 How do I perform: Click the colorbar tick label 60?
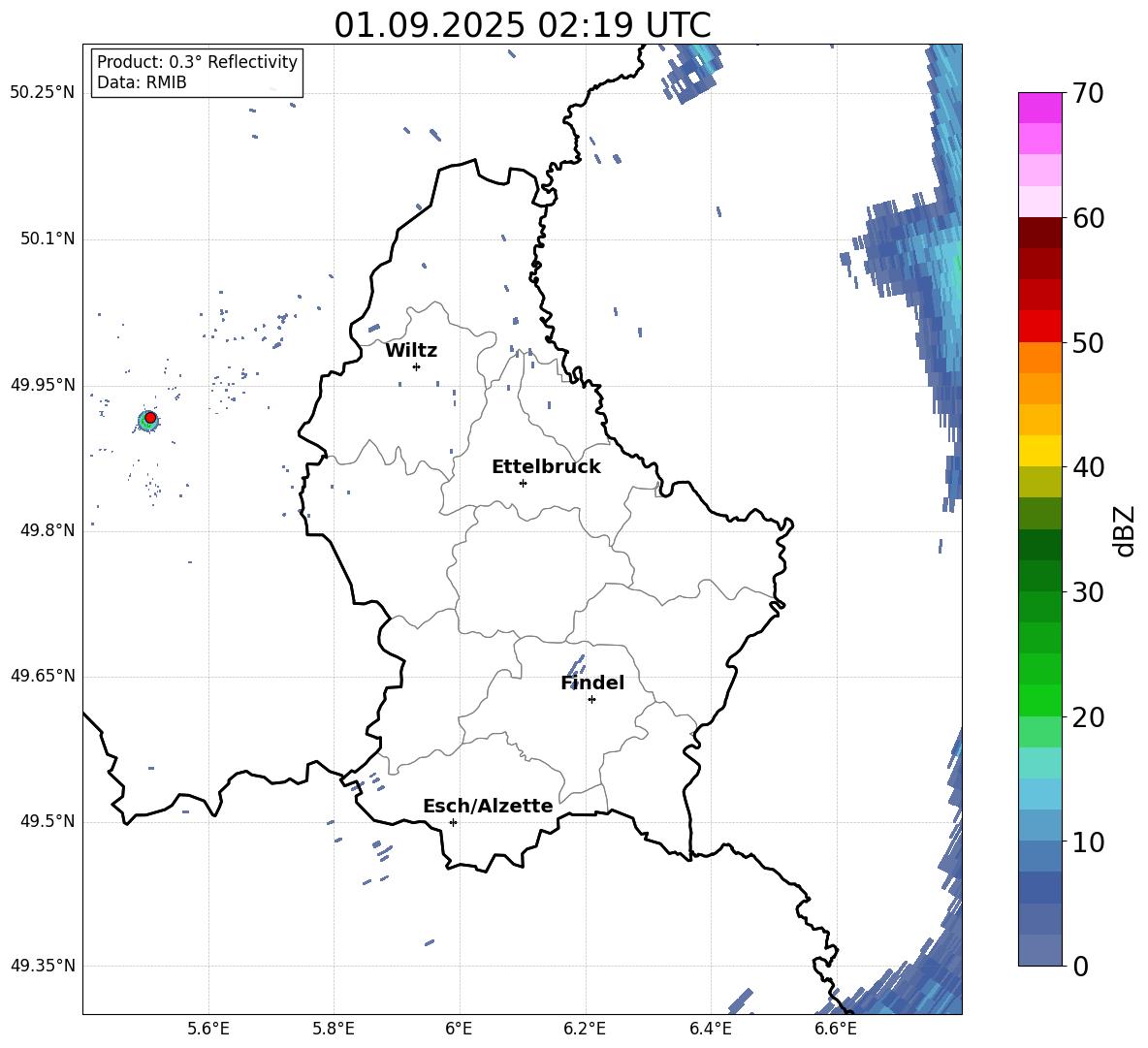coord(1088,218)
